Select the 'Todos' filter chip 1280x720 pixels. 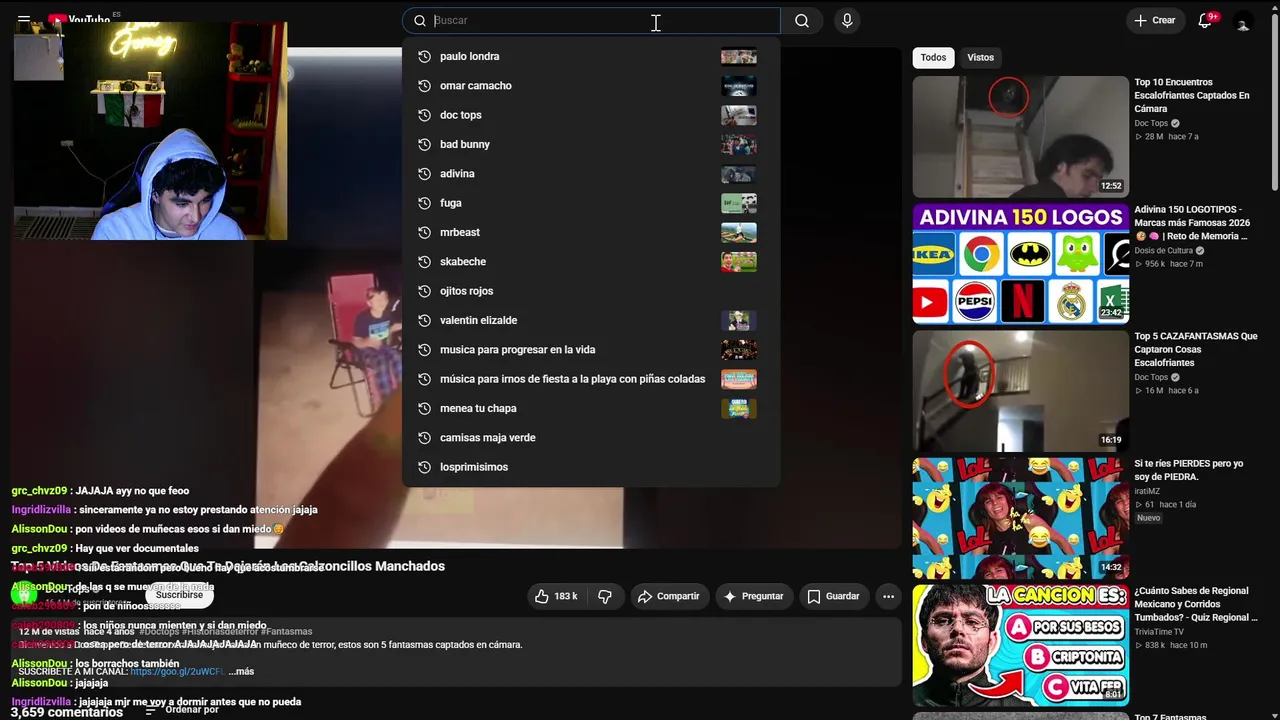933,57
